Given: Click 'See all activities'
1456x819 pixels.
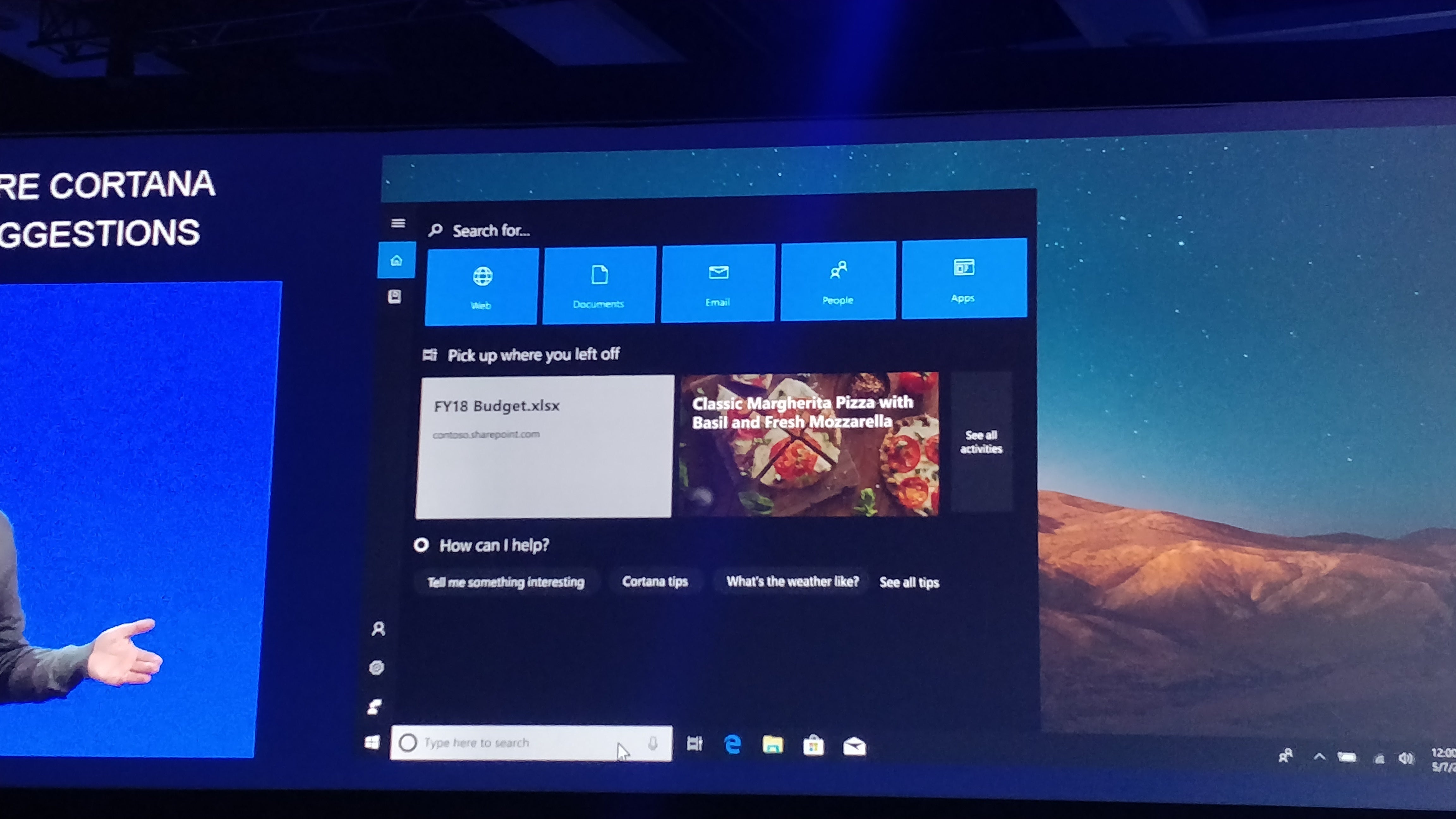Looking at the screenshot, I should [981, 441].
